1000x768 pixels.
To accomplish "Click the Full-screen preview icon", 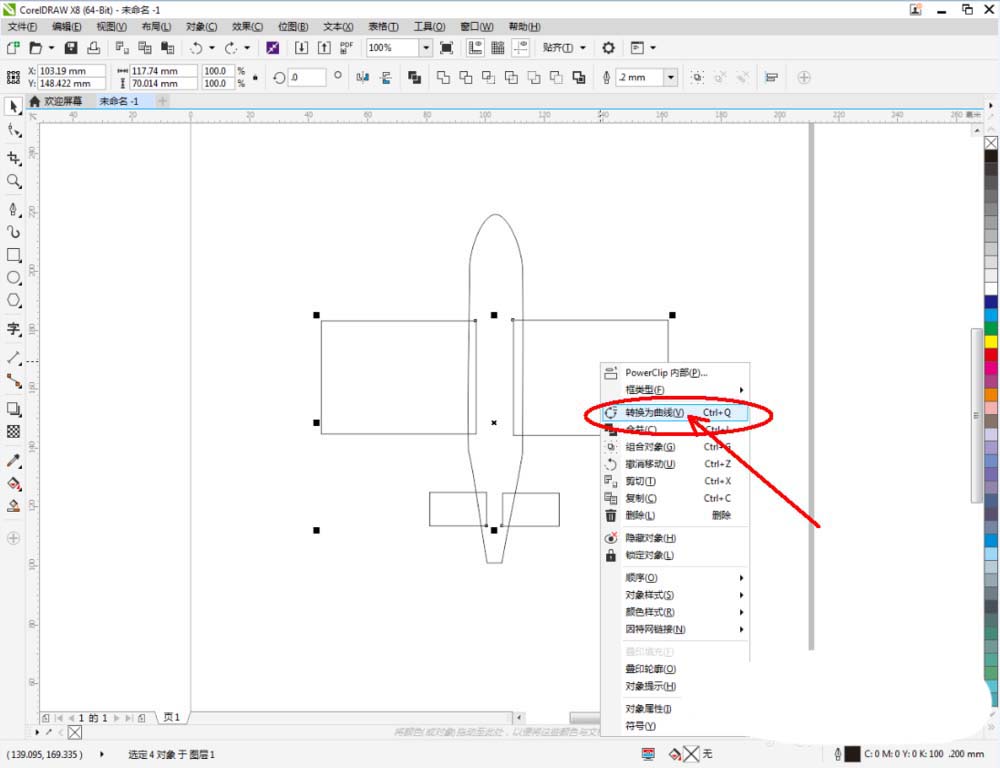I will (x=446, y=48).
